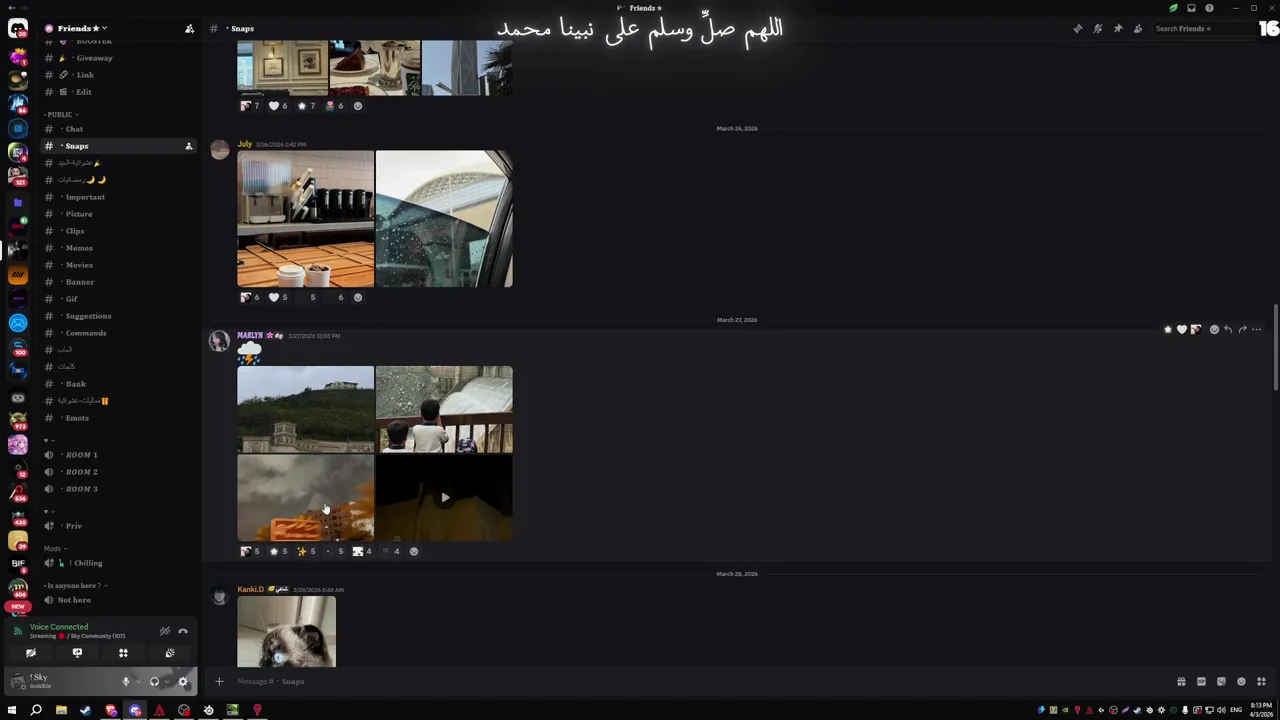Collapse the Mods category
Image resolution: width=1280 pixels, height=720 pixels.
(x=54, y=548)
